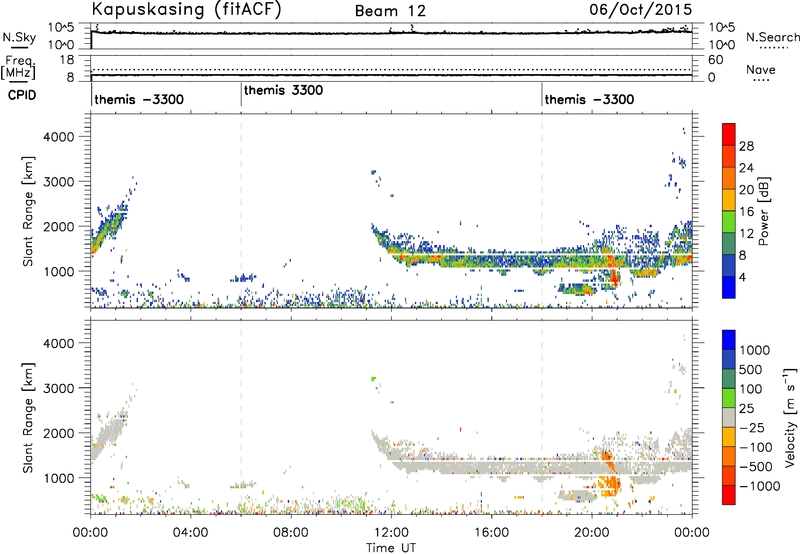The height and width of the screenshot is (554, 800).
Task: Click the 24 label on the power colorbar
Action: [746, 168]
